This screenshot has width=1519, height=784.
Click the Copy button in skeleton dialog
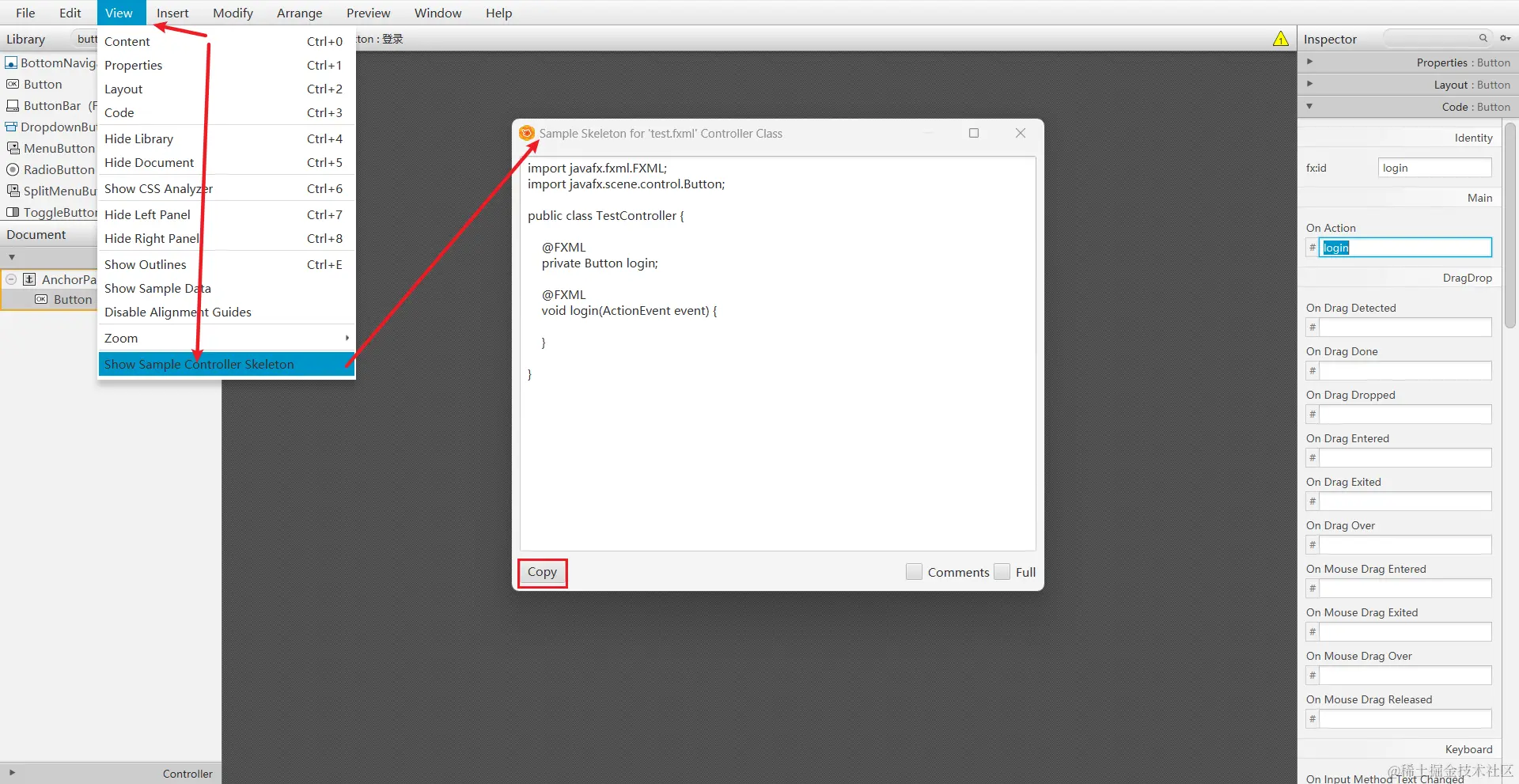(x=542, y=572)
